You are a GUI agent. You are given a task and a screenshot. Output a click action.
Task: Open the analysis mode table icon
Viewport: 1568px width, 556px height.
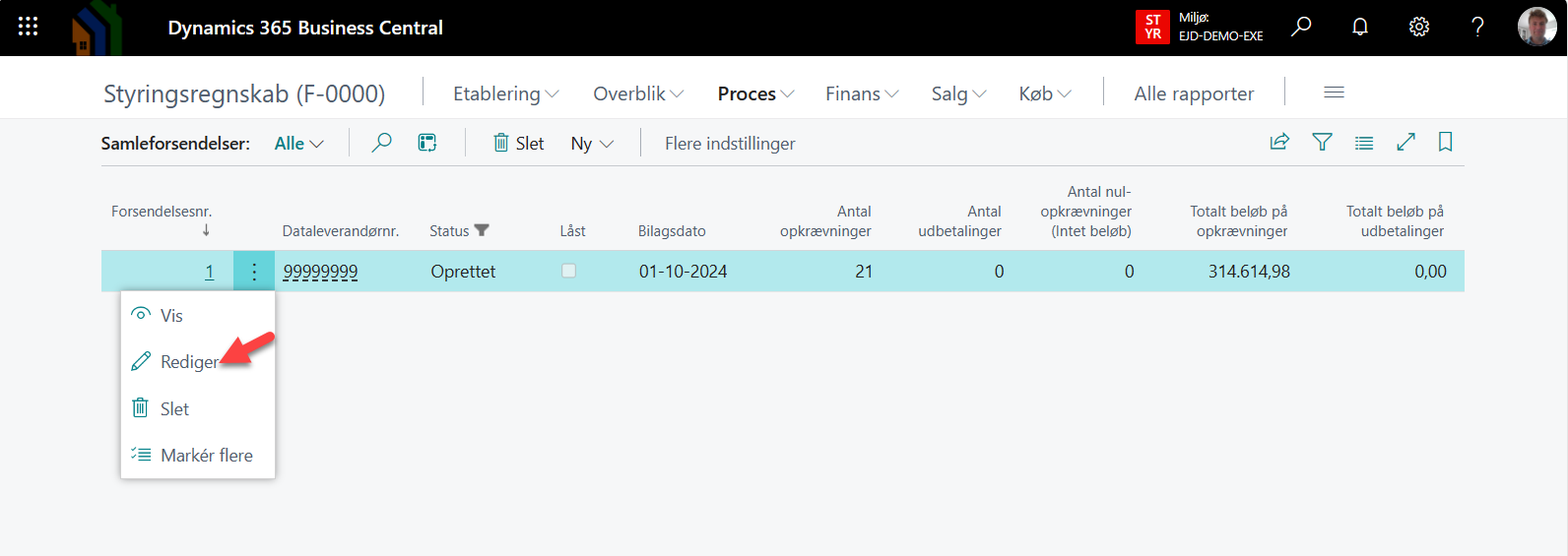coord(427,143)
